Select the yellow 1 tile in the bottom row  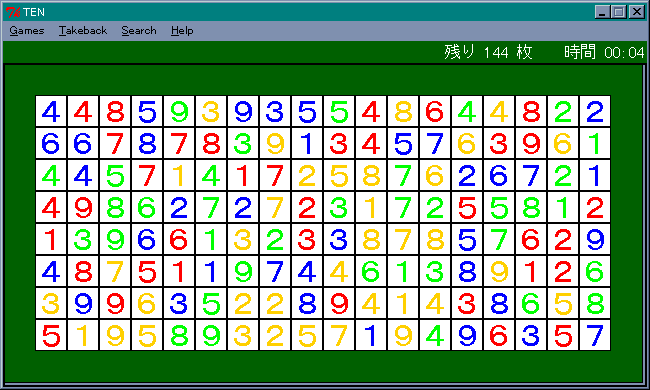point(83,335)
